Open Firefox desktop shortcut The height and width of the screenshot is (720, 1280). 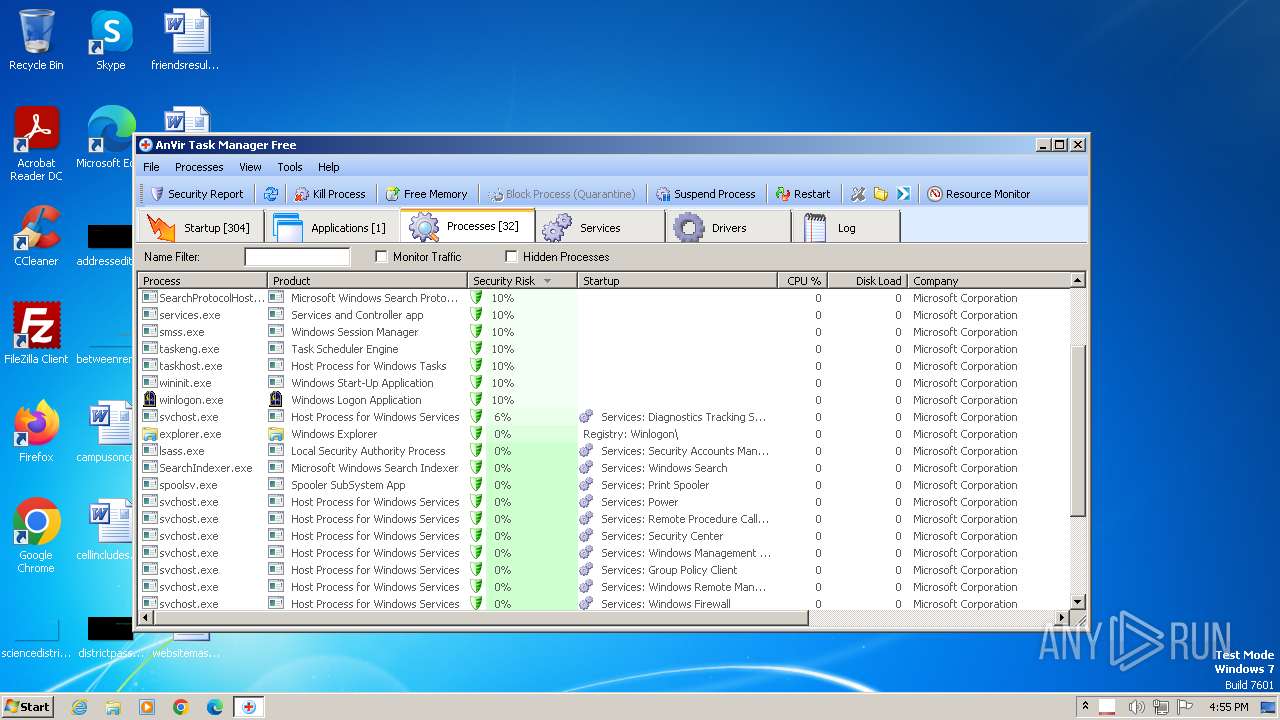[x=36, y=432]
